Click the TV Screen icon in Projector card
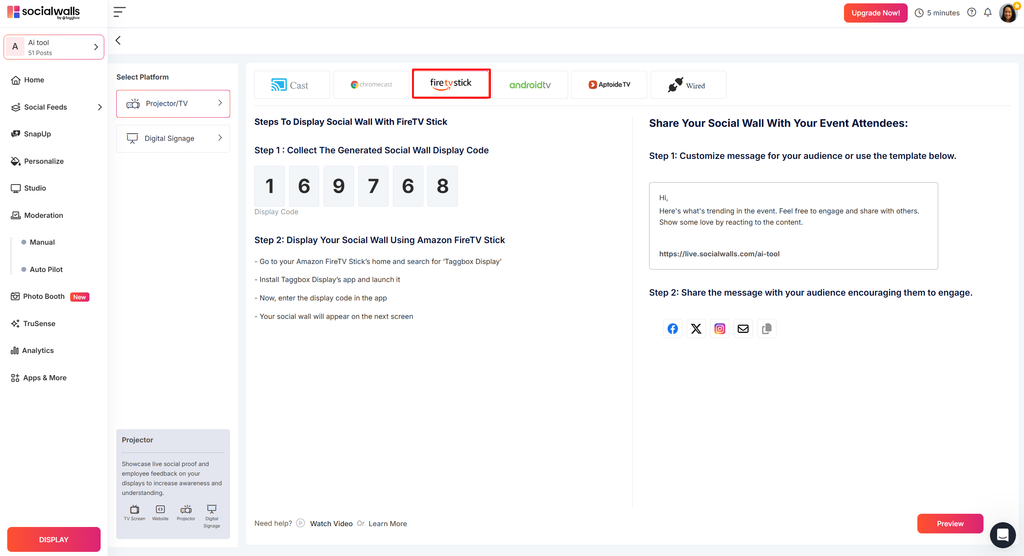 tap(135, 512)
